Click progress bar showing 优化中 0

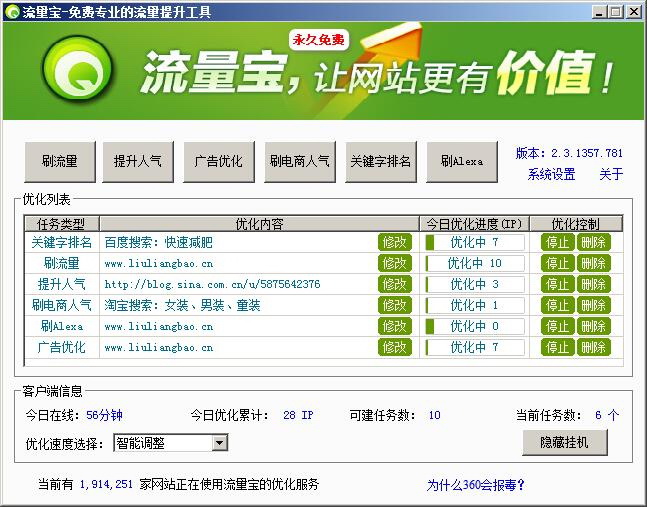pyautogui.click(x=475, y=326)
